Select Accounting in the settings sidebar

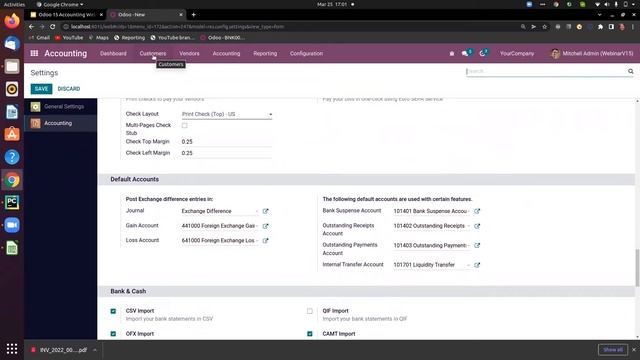point(60,123)
